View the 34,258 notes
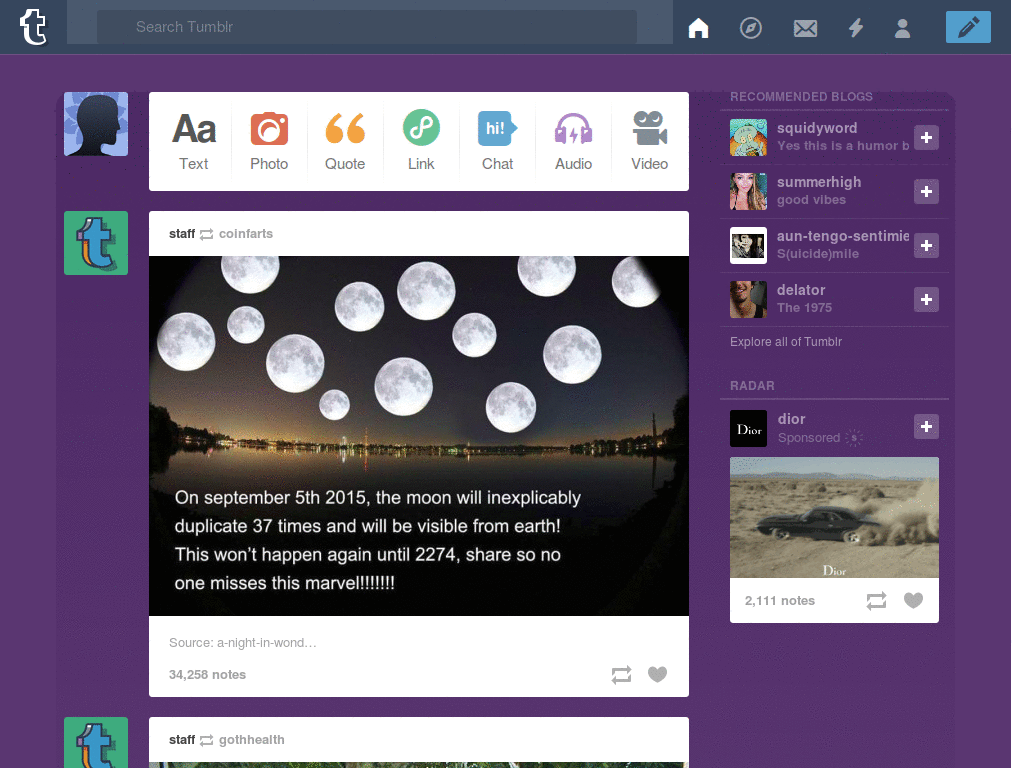 point(207,675)
